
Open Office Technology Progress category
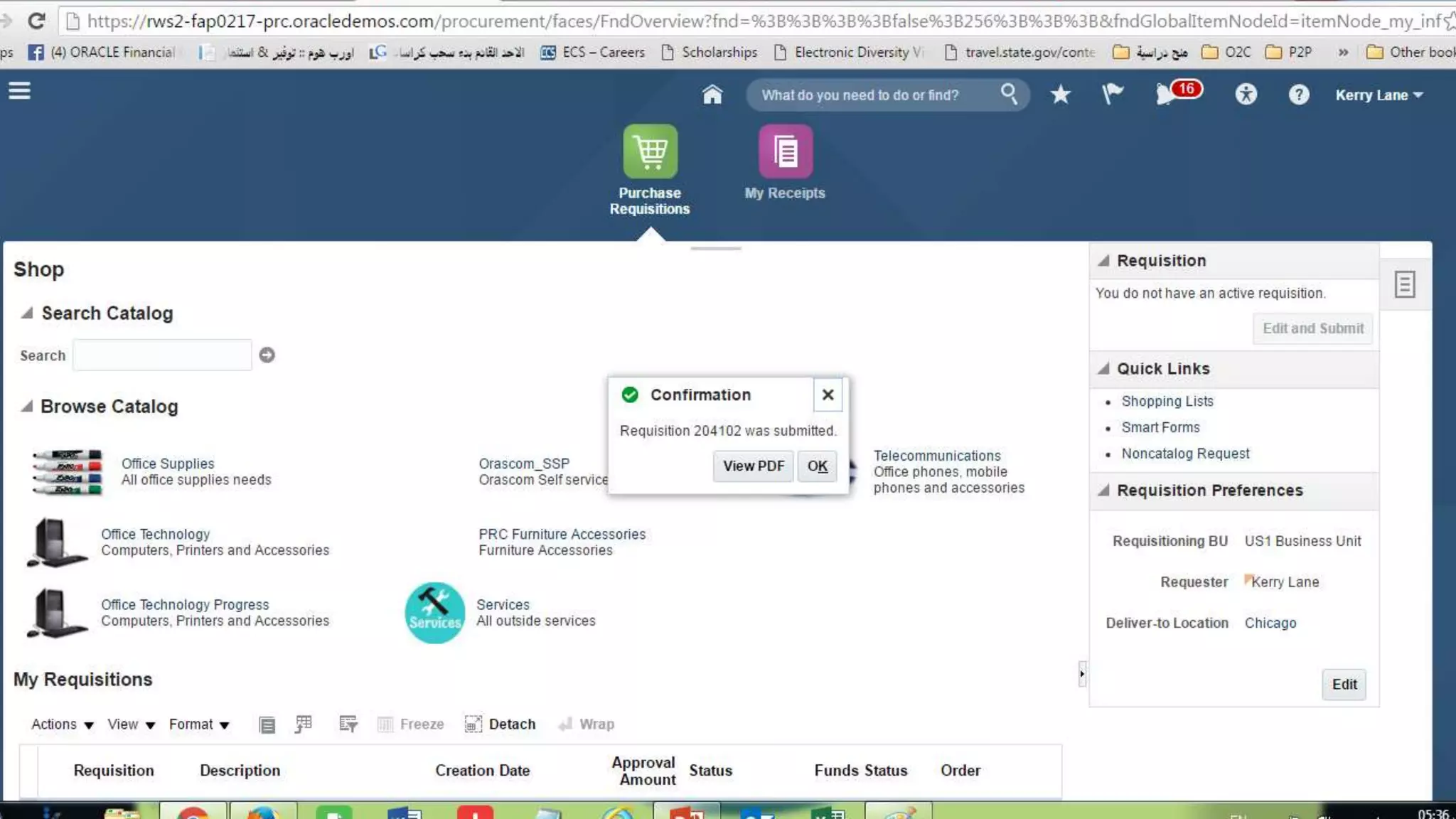[185, 604]
